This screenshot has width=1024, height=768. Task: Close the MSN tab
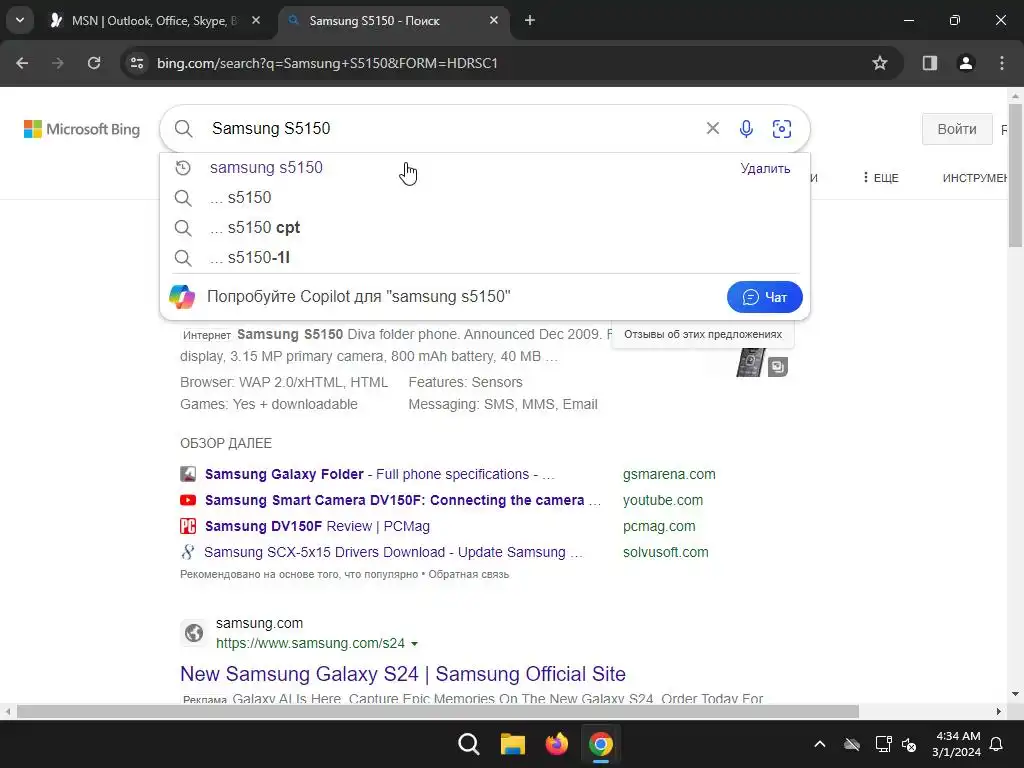pos(256,21)
